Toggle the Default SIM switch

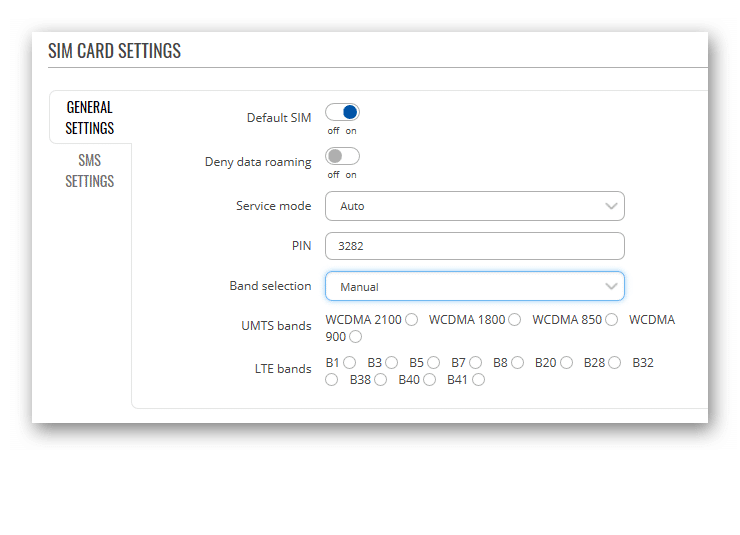[342, 112]
